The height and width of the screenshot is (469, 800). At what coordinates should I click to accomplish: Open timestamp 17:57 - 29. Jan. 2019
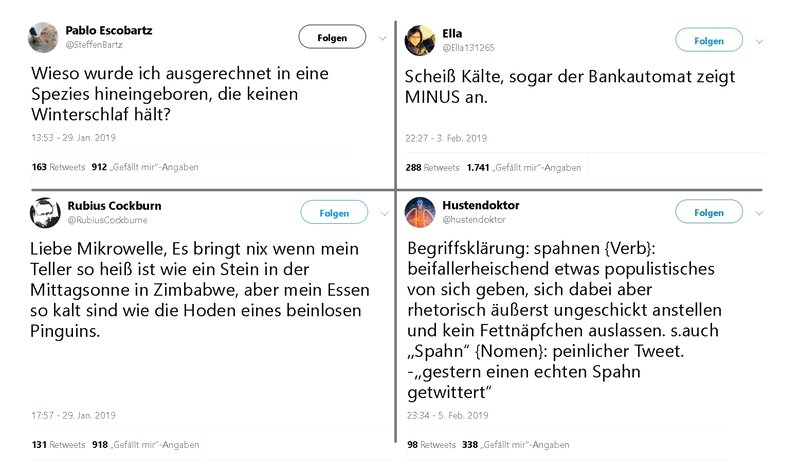(73, 415)
